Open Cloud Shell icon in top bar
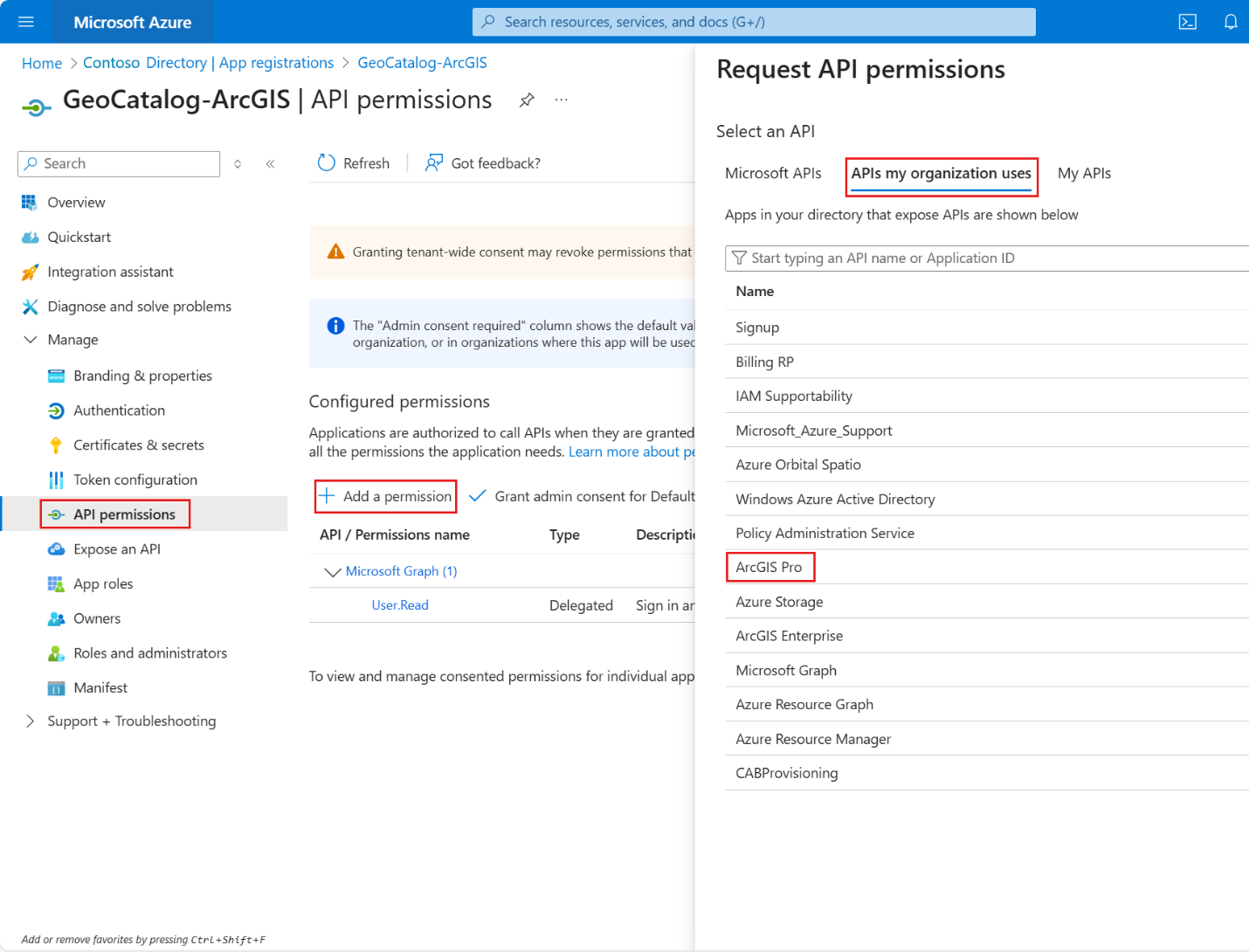 1188,22
